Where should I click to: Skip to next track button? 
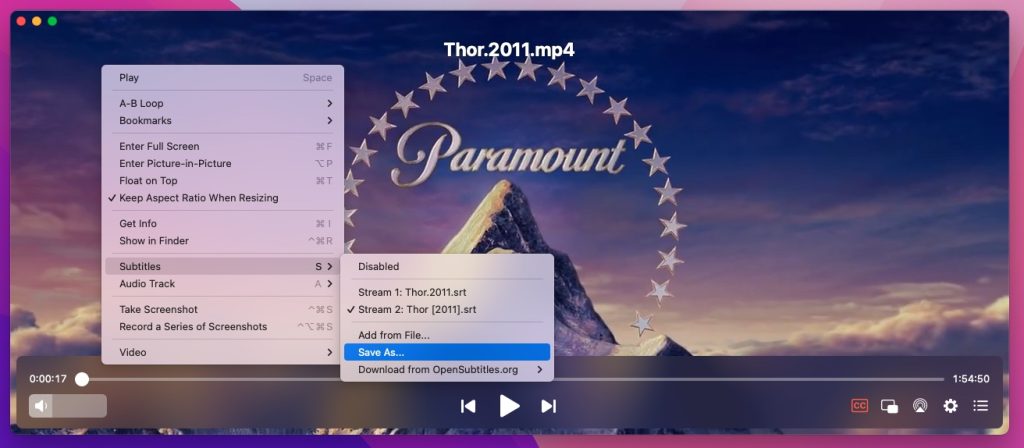click(549, 406)
